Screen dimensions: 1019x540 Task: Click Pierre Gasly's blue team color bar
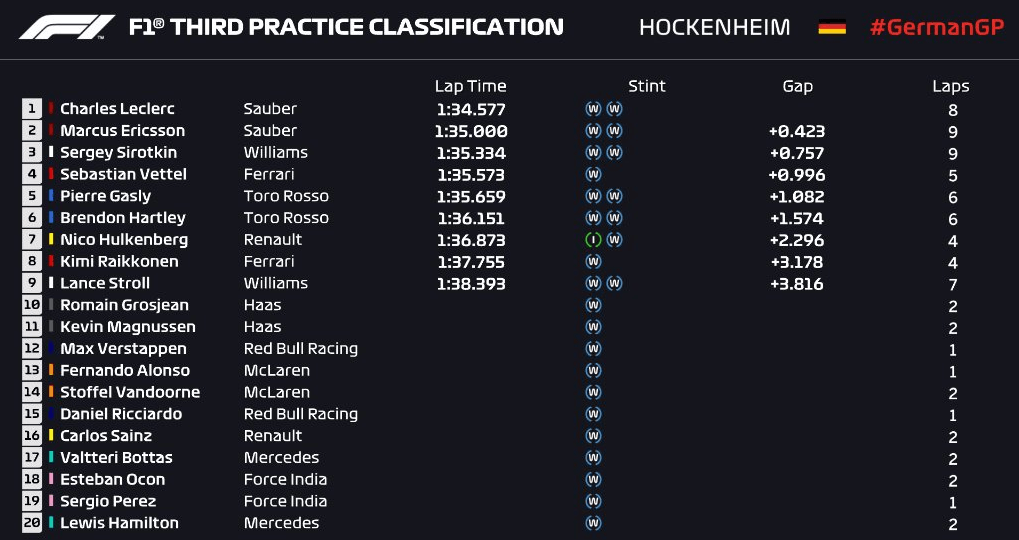click(51, 196)
